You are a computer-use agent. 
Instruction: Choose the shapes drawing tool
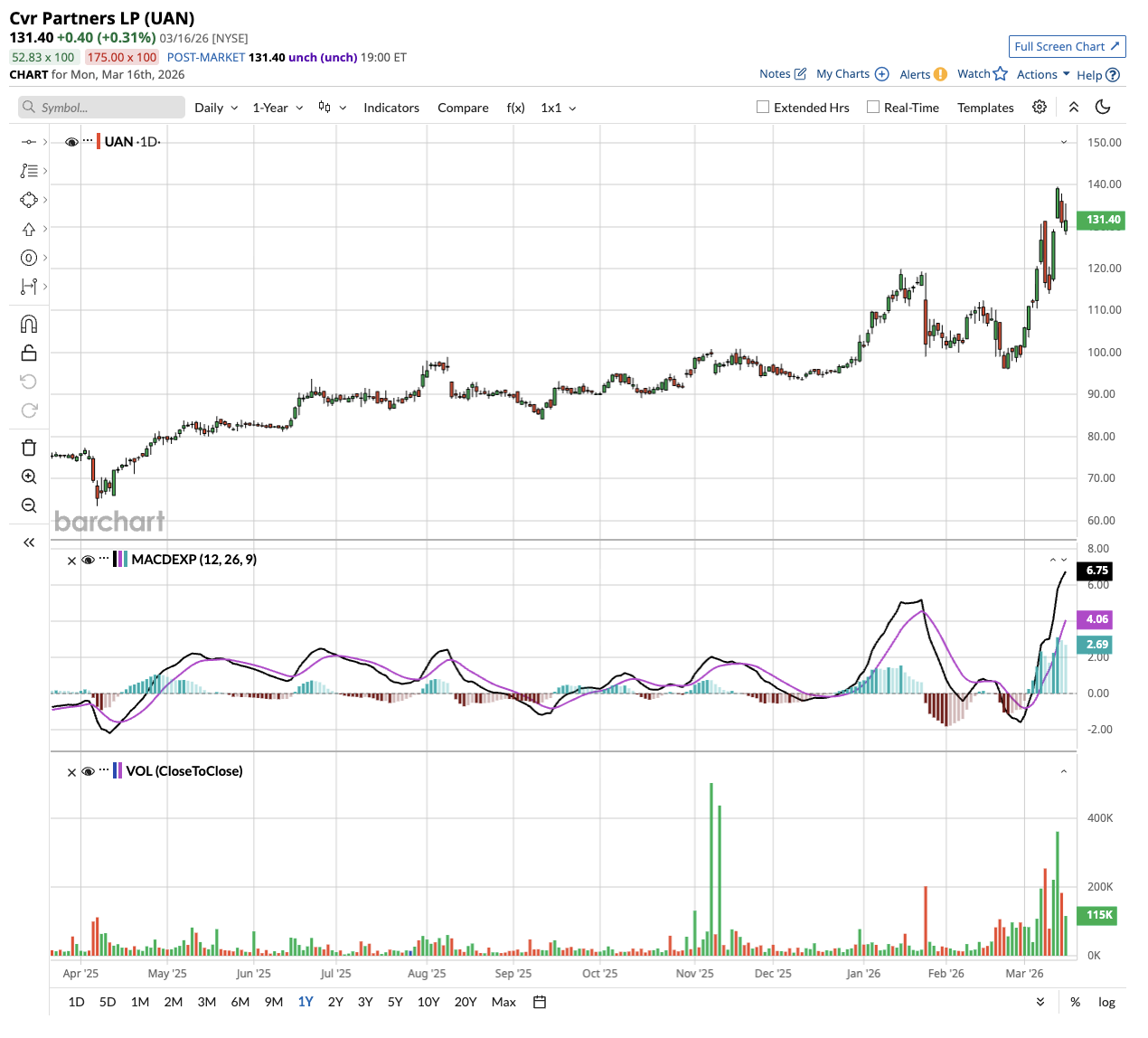(x=29, y=200)
